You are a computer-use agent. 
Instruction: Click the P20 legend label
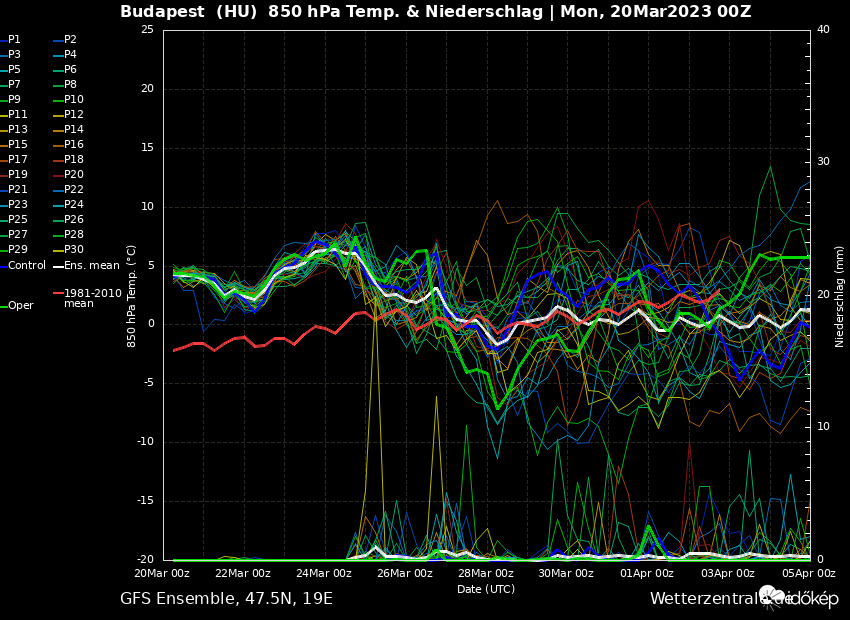[74, 174]
